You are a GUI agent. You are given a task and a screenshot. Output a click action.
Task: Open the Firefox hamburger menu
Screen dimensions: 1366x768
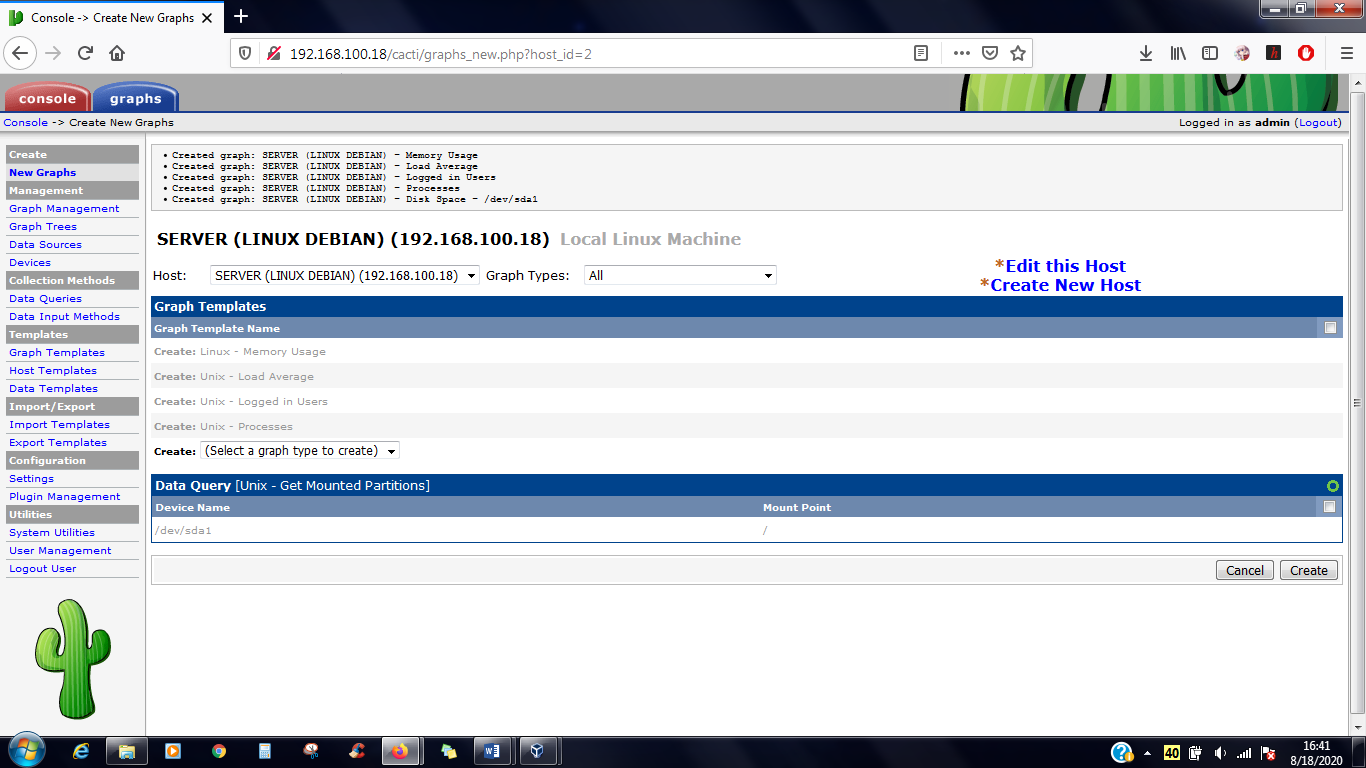click(1346, 53)
